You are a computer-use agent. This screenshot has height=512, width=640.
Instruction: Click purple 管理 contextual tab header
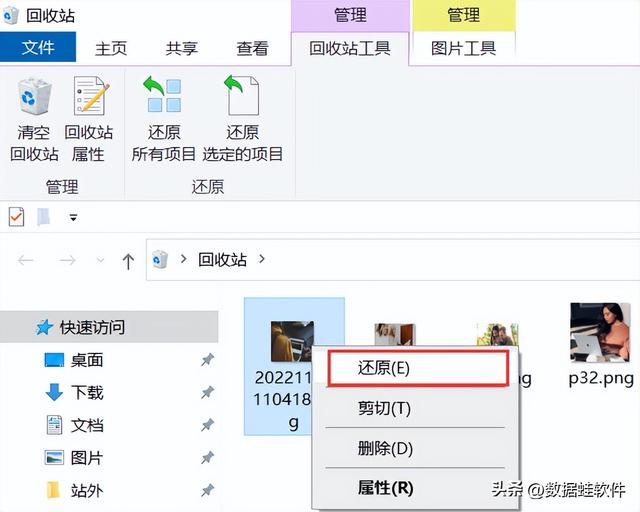350,16
